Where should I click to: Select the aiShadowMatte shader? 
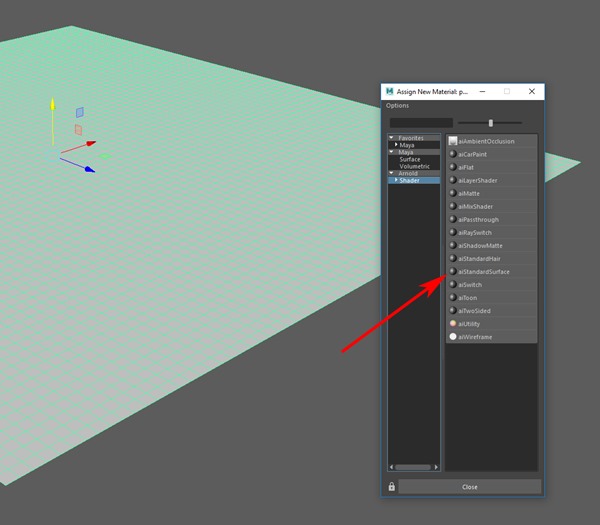point(492,245)
